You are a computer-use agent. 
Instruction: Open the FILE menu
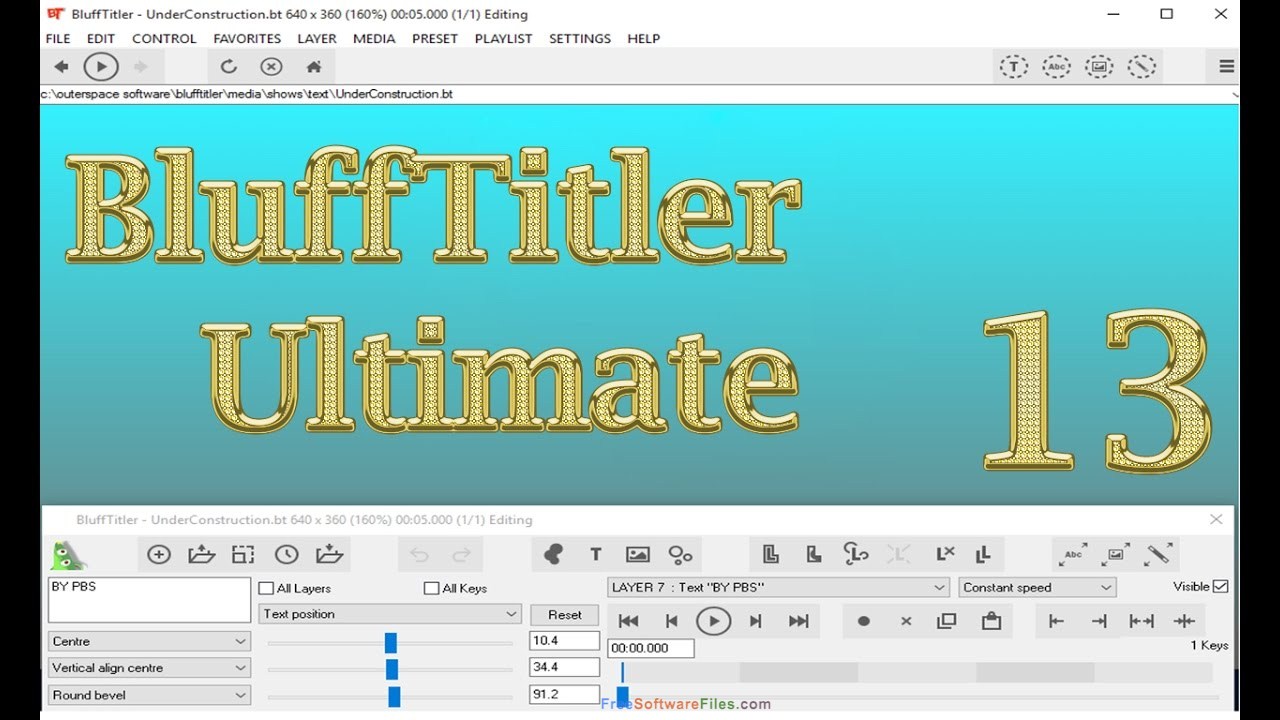click(x=58, y=38)
